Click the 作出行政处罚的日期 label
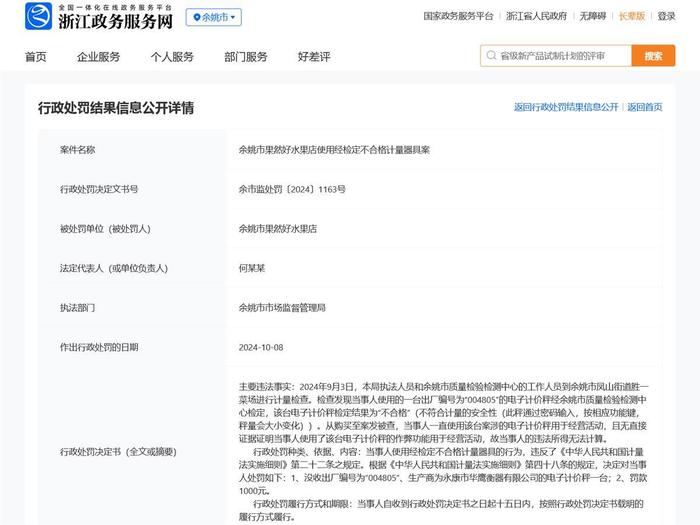 coord(99,347)
